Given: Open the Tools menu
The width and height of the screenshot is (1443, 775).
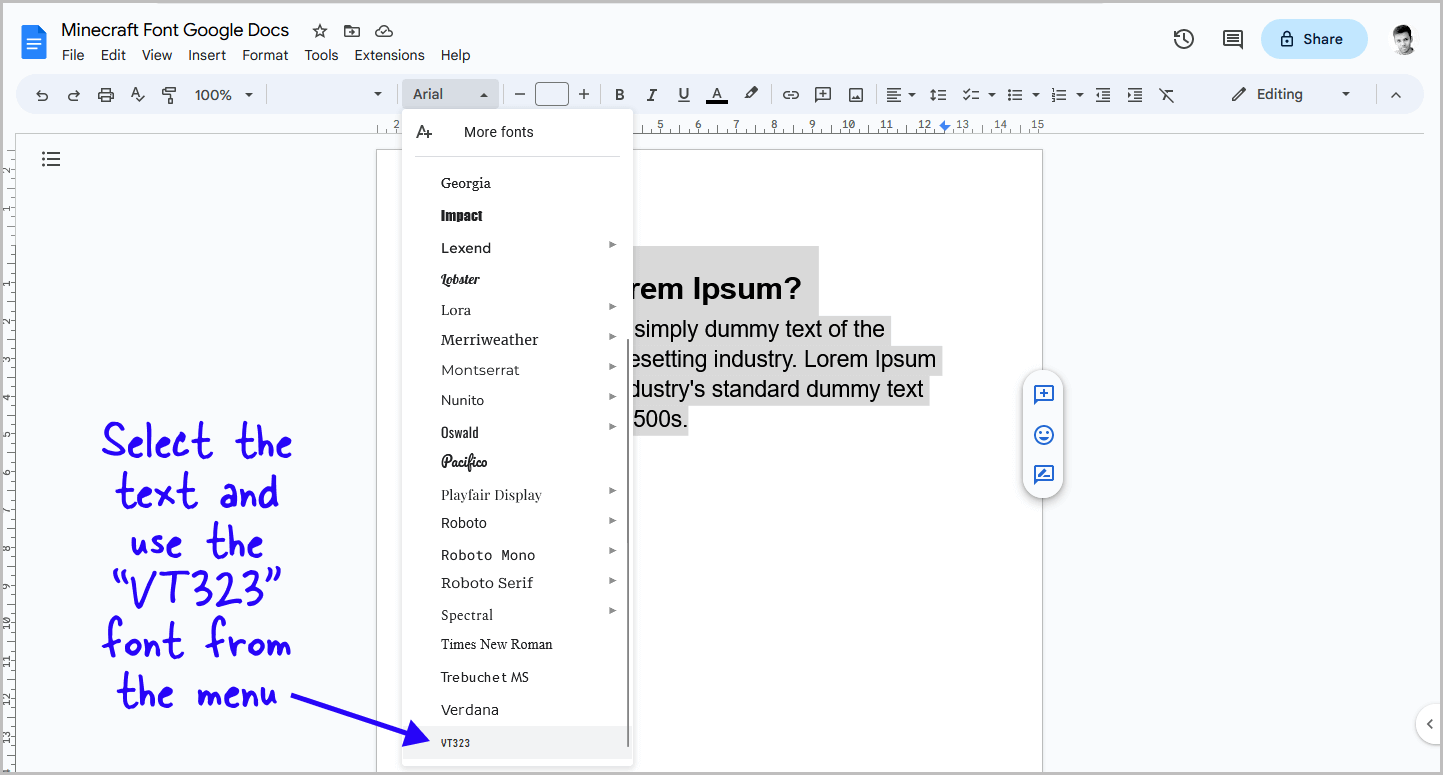Looking at the screenshot, I should click(321, 55).
